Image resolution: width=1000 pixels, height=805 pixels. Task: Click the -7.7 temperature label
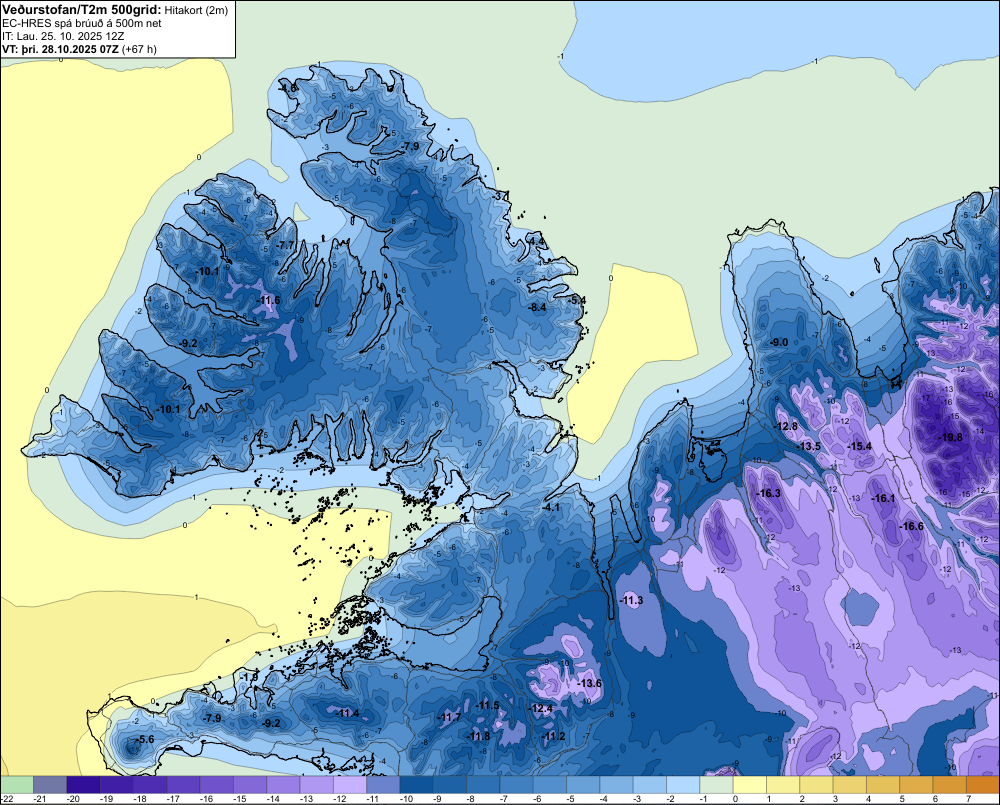[x=286, y=245]
